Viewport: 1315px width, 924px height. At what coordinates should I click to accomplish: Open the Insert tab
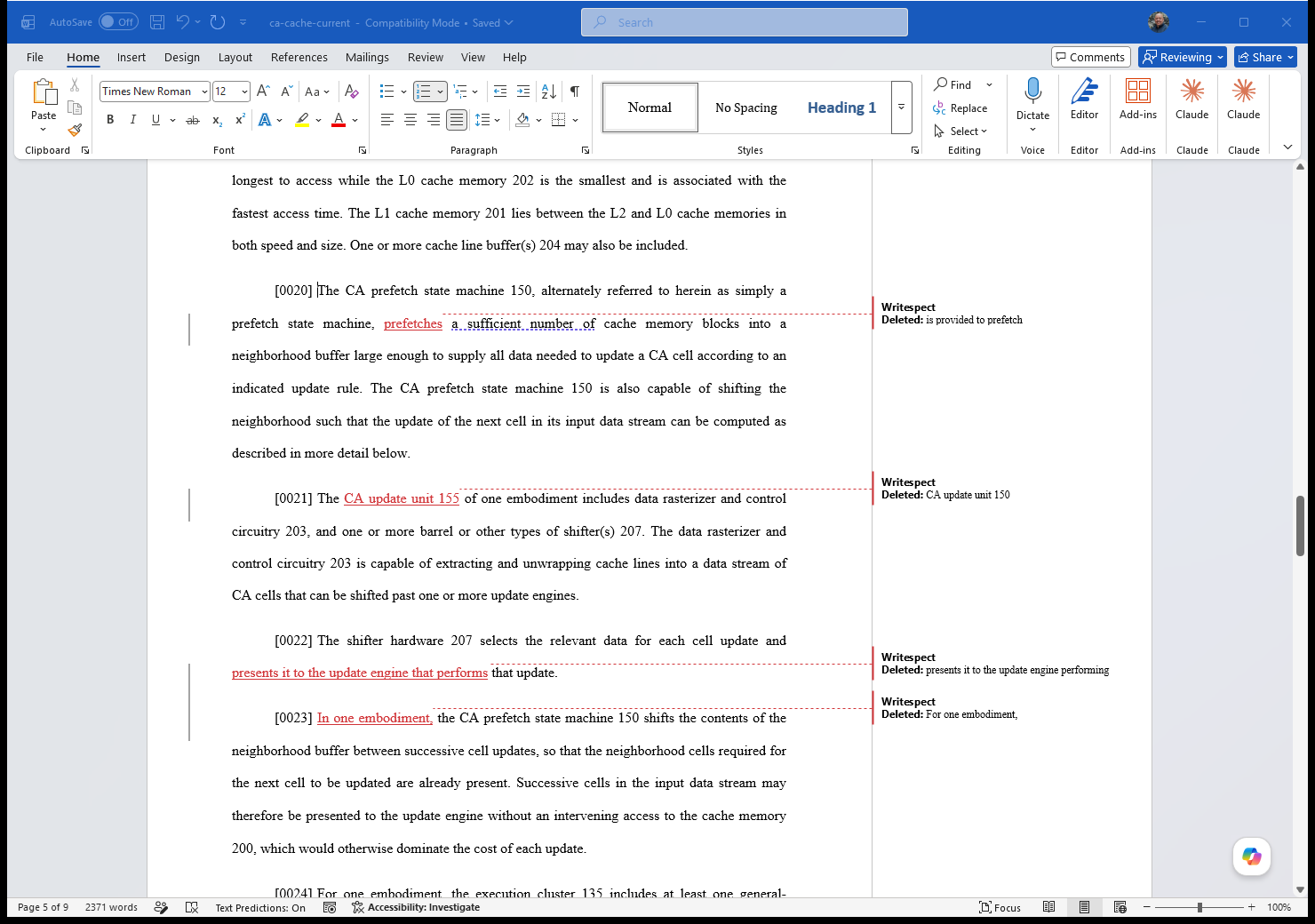(x=131, y=57)
